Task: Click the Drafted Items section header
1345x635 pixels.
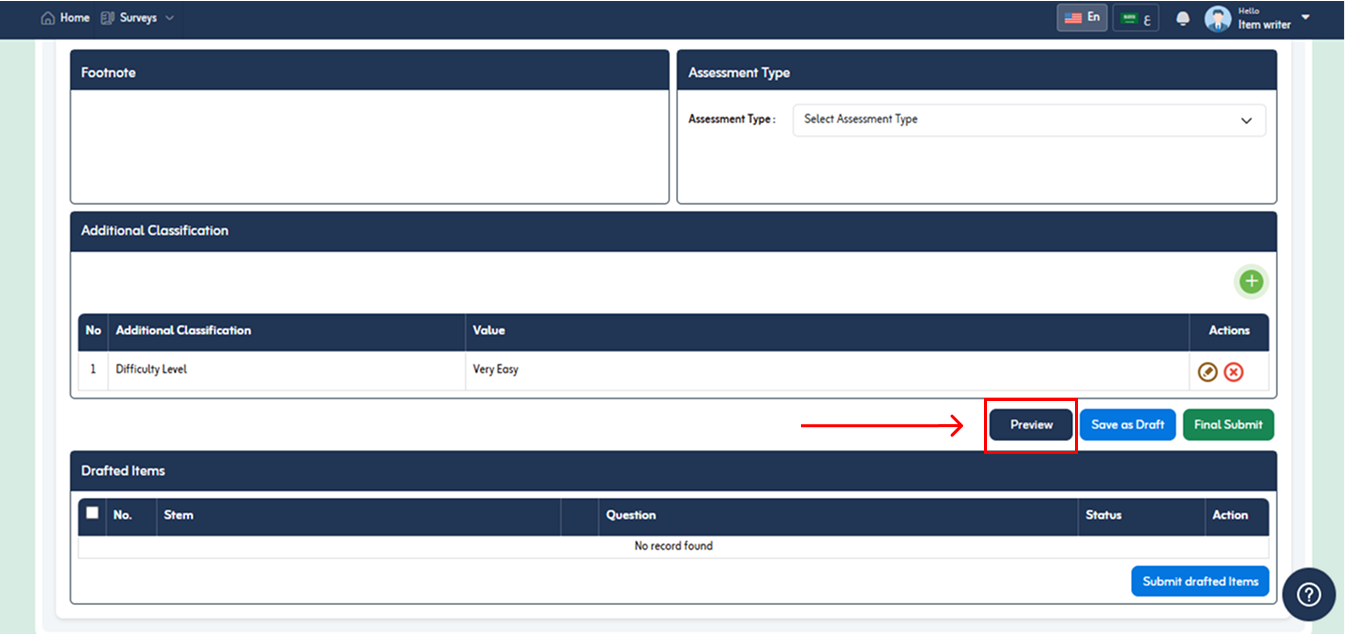Action: pyautogui.click(x=673, y=471)
